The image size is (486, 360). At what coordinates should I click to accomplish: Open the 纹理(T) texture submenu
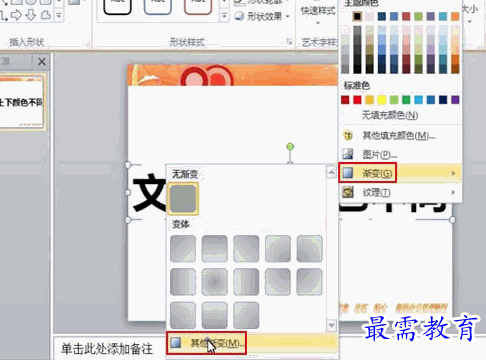(400, 192)
